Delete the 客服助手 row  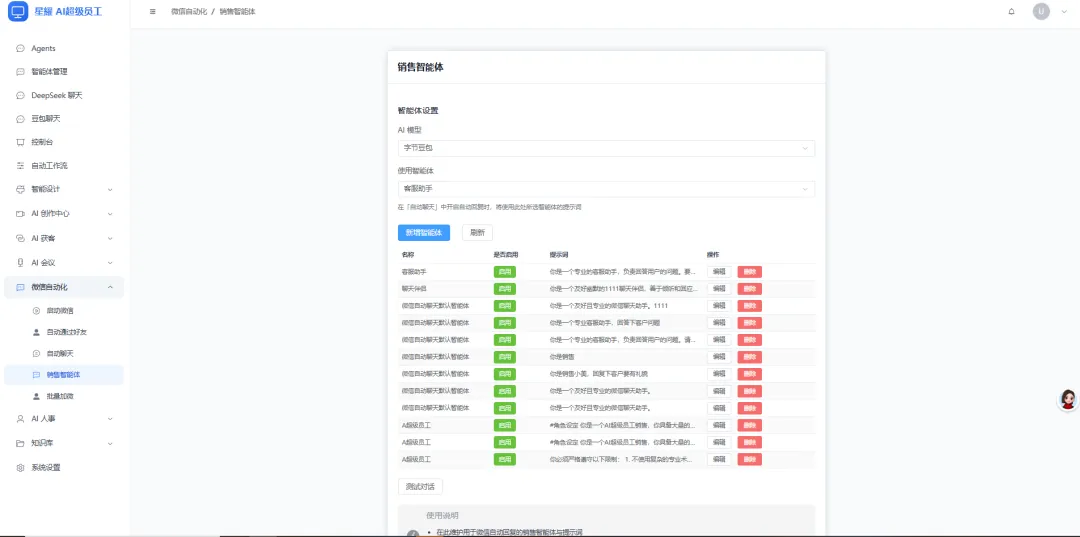click(x=749, y=272)
